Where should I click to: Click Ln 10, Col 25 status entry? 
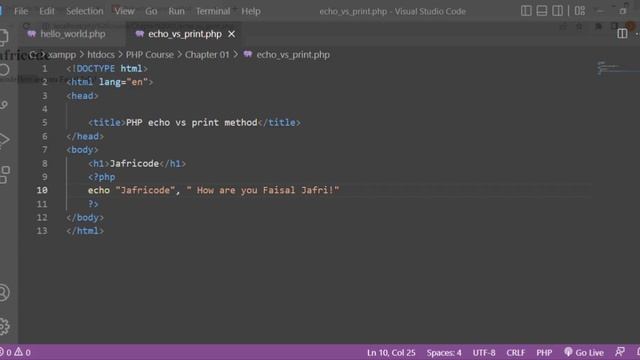pos(391,352)
